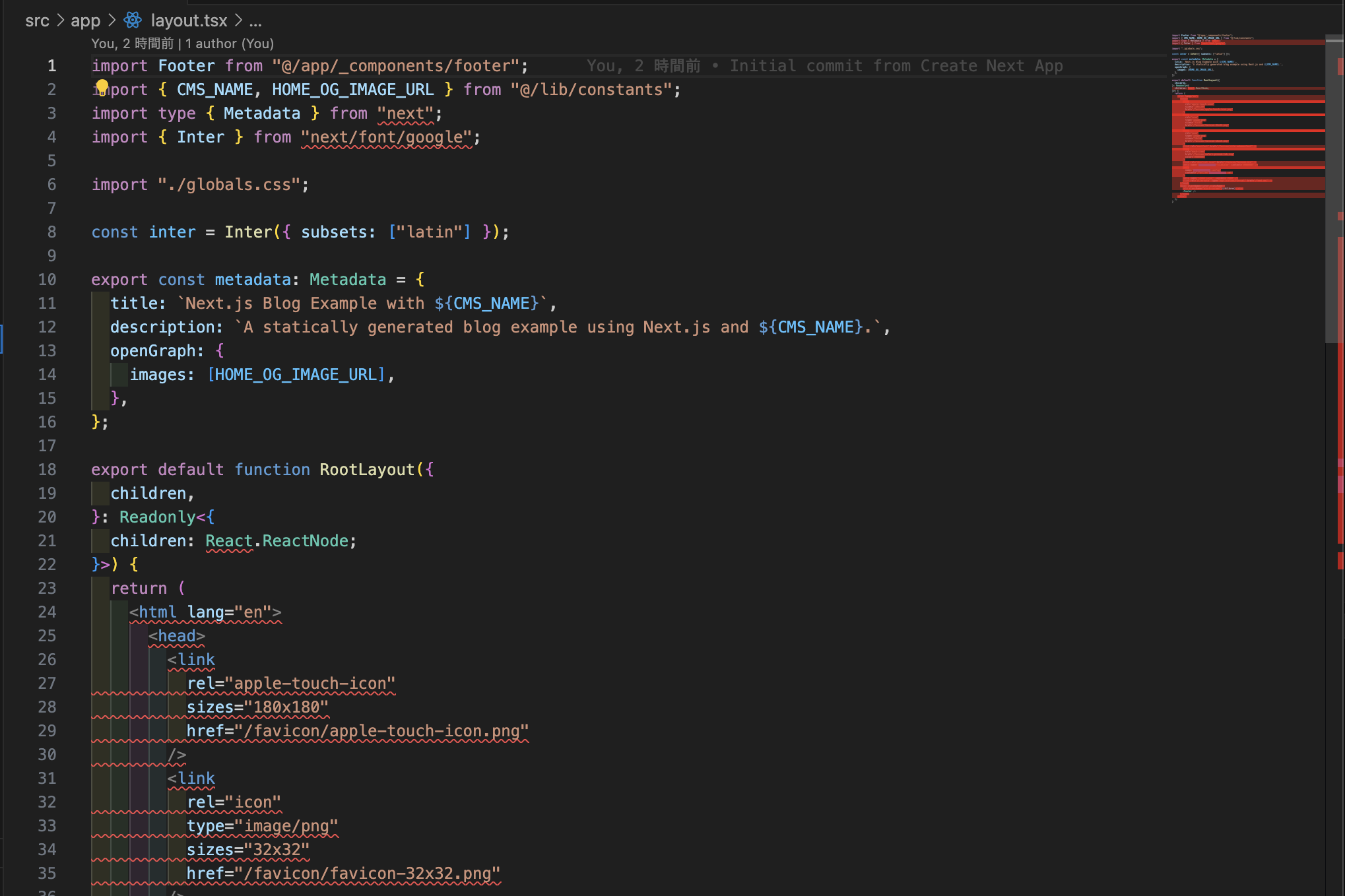The height and width of the screenshot is (896, 1345).
Task: Click the React file icon in the breadcrumb
Action: pyautogui.click(x=133, y=20)
